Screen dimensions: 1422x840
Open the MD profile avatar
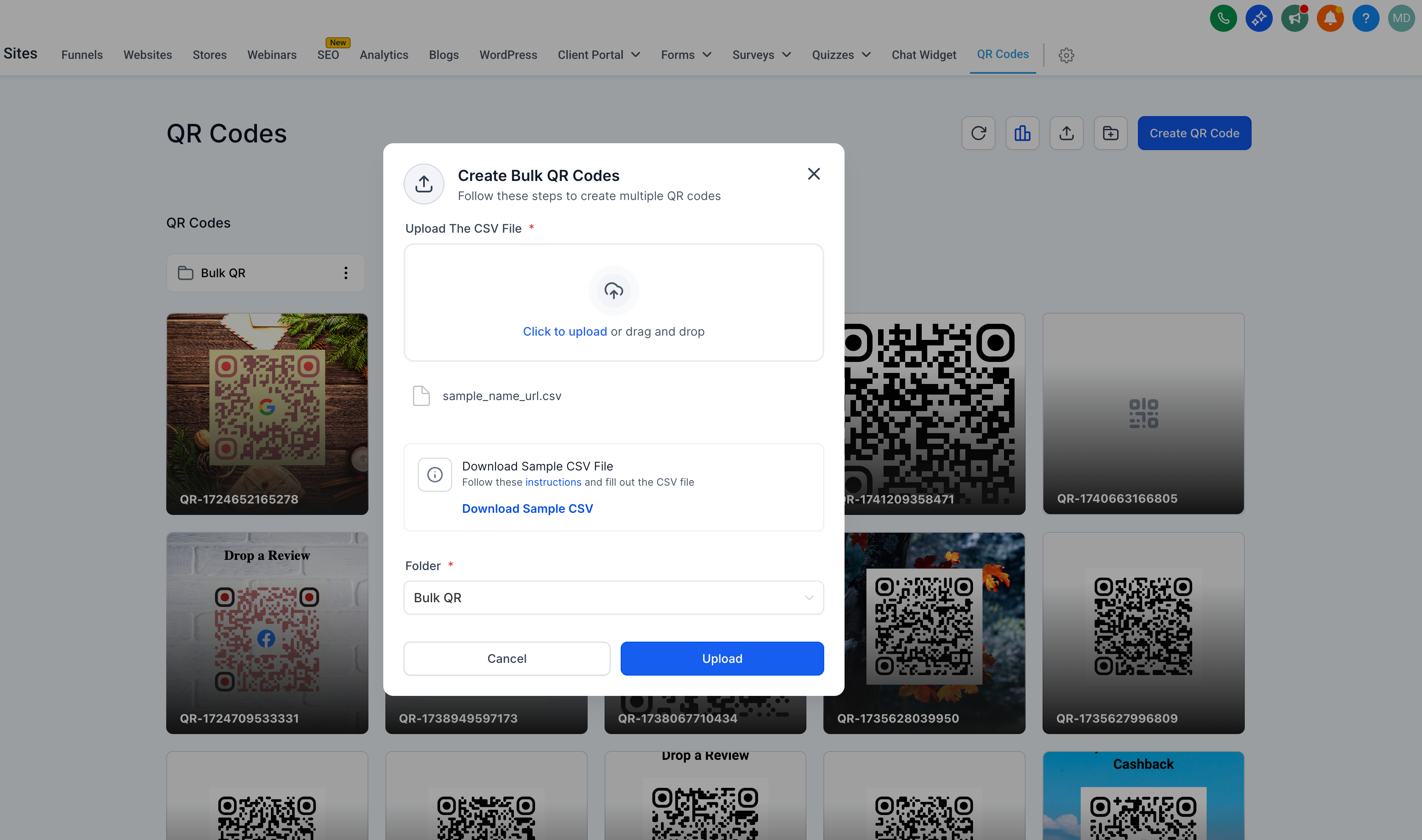coord(1401,19)
